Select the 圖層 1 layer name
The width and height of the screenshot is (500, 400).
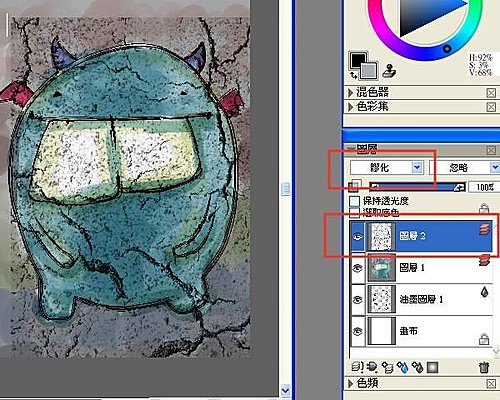(x=412, y=268)
